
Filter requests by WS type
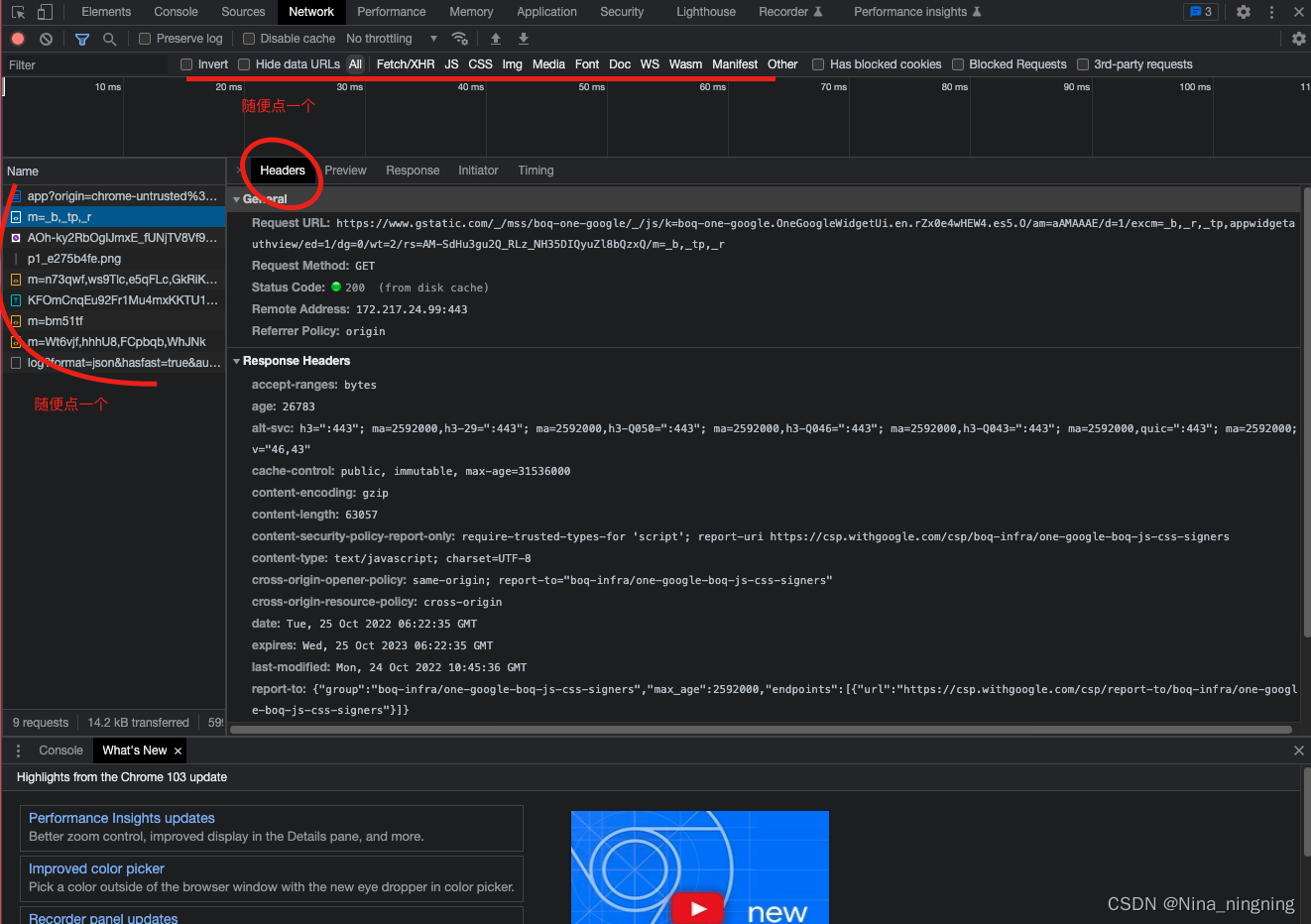pos(650,64)
